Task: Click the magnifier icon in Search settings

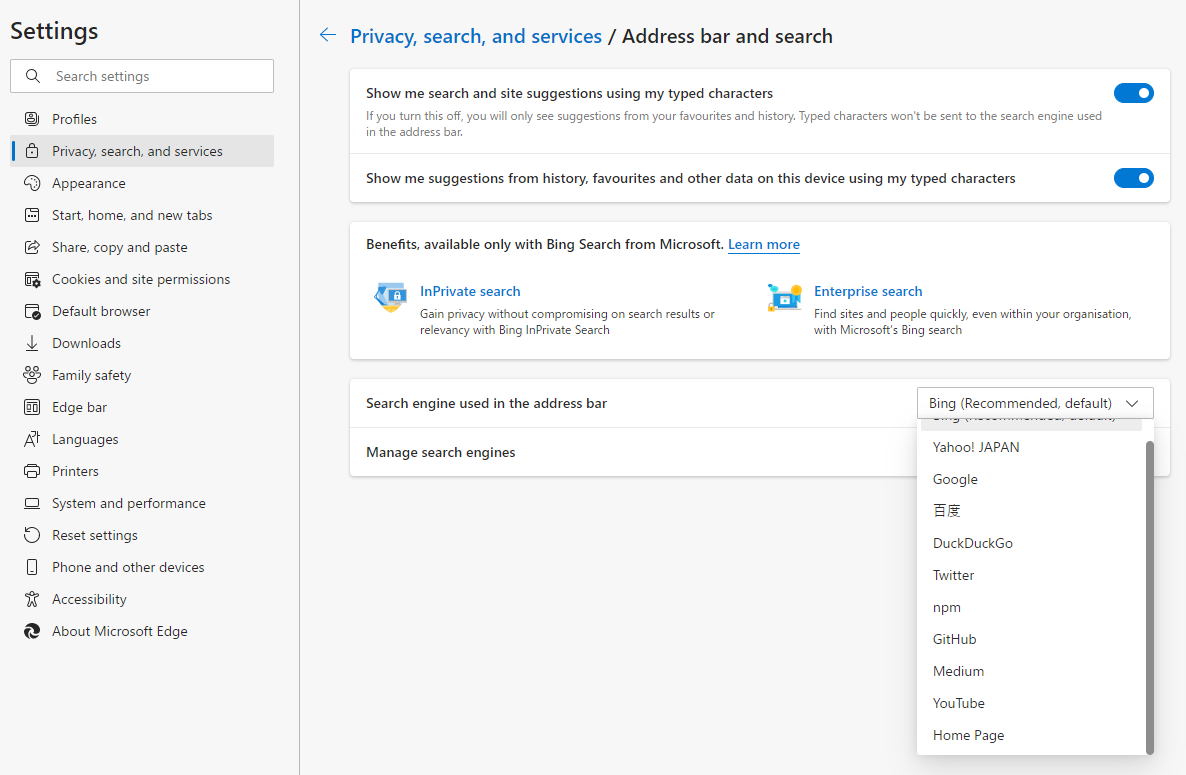Action: coord(33,76)
